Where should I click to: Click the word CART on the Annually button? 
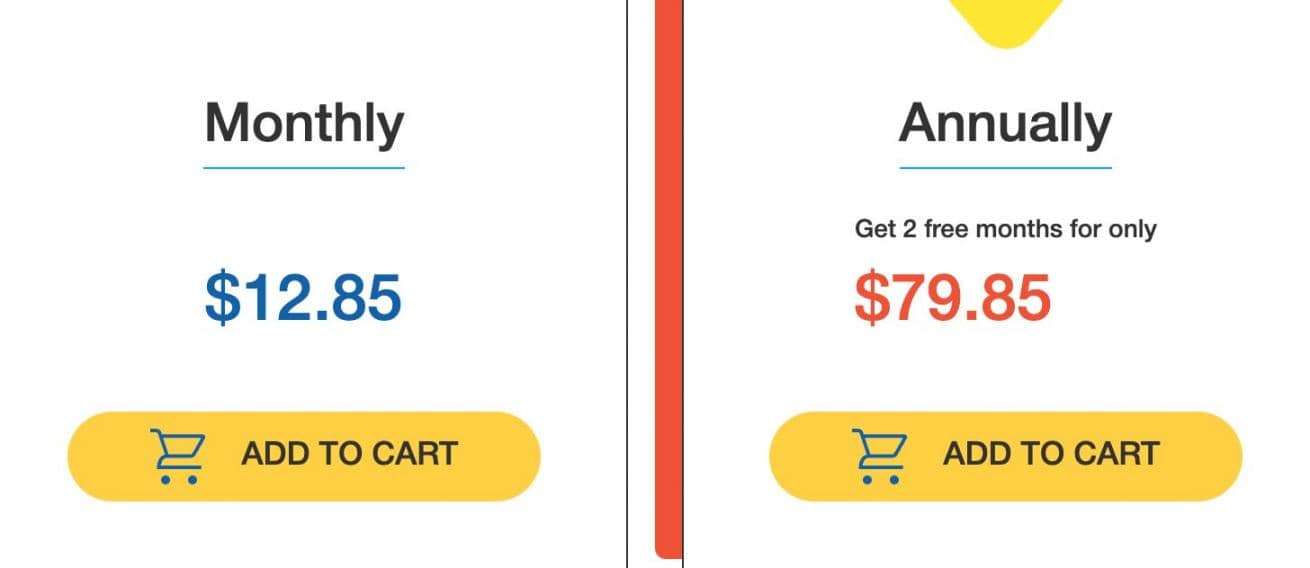[x=1116, y=454]
